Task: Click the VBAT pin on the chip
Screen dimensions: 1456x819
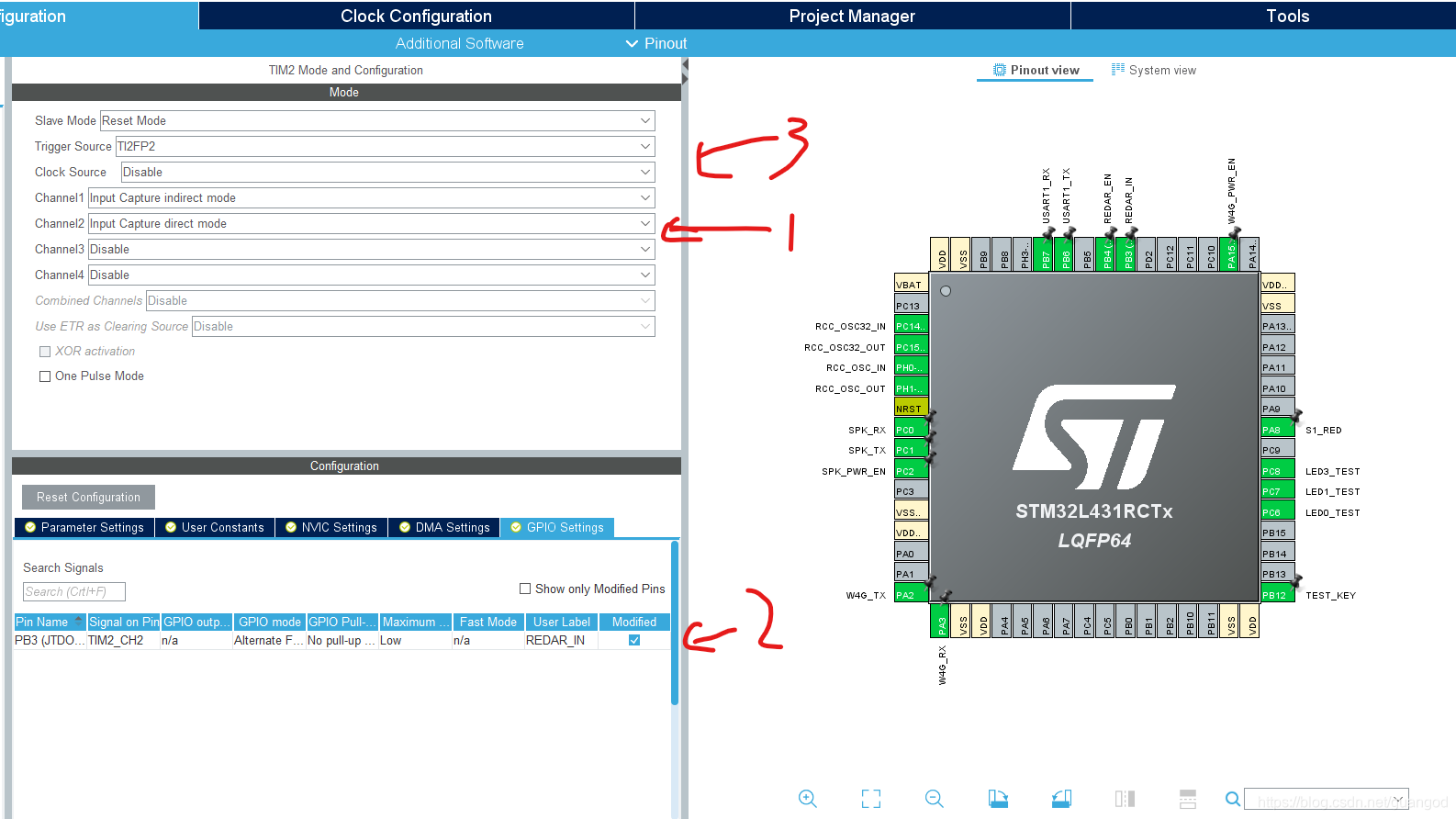Action: (911, 285)
